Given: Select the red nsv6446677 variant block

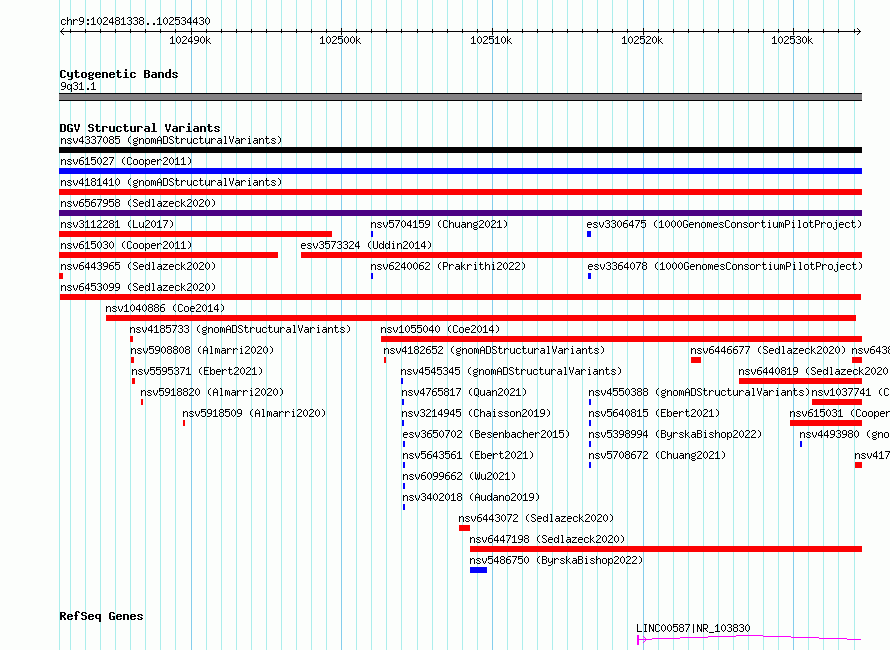Looking at the screenshot, I should 696,360.
